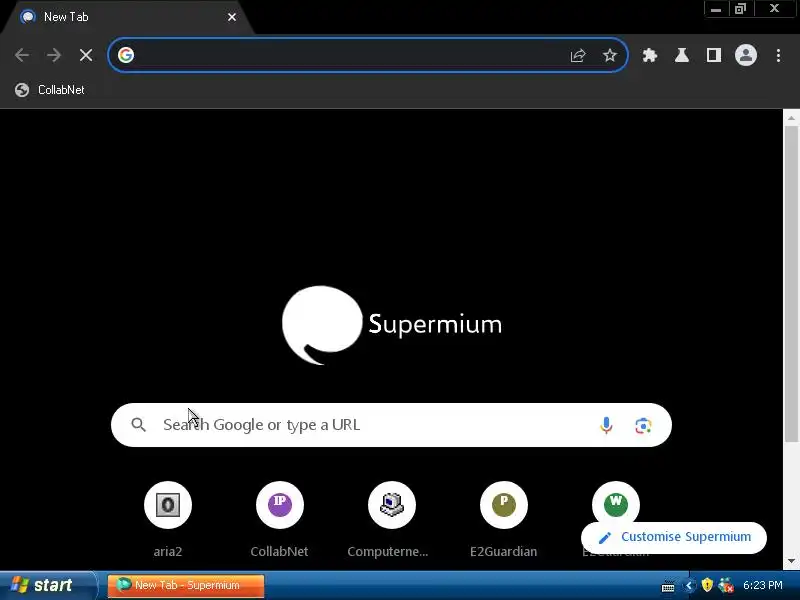This screenshot has height=600, width=800.
Task: Click the forward navigation arrow
Action: 54,55
